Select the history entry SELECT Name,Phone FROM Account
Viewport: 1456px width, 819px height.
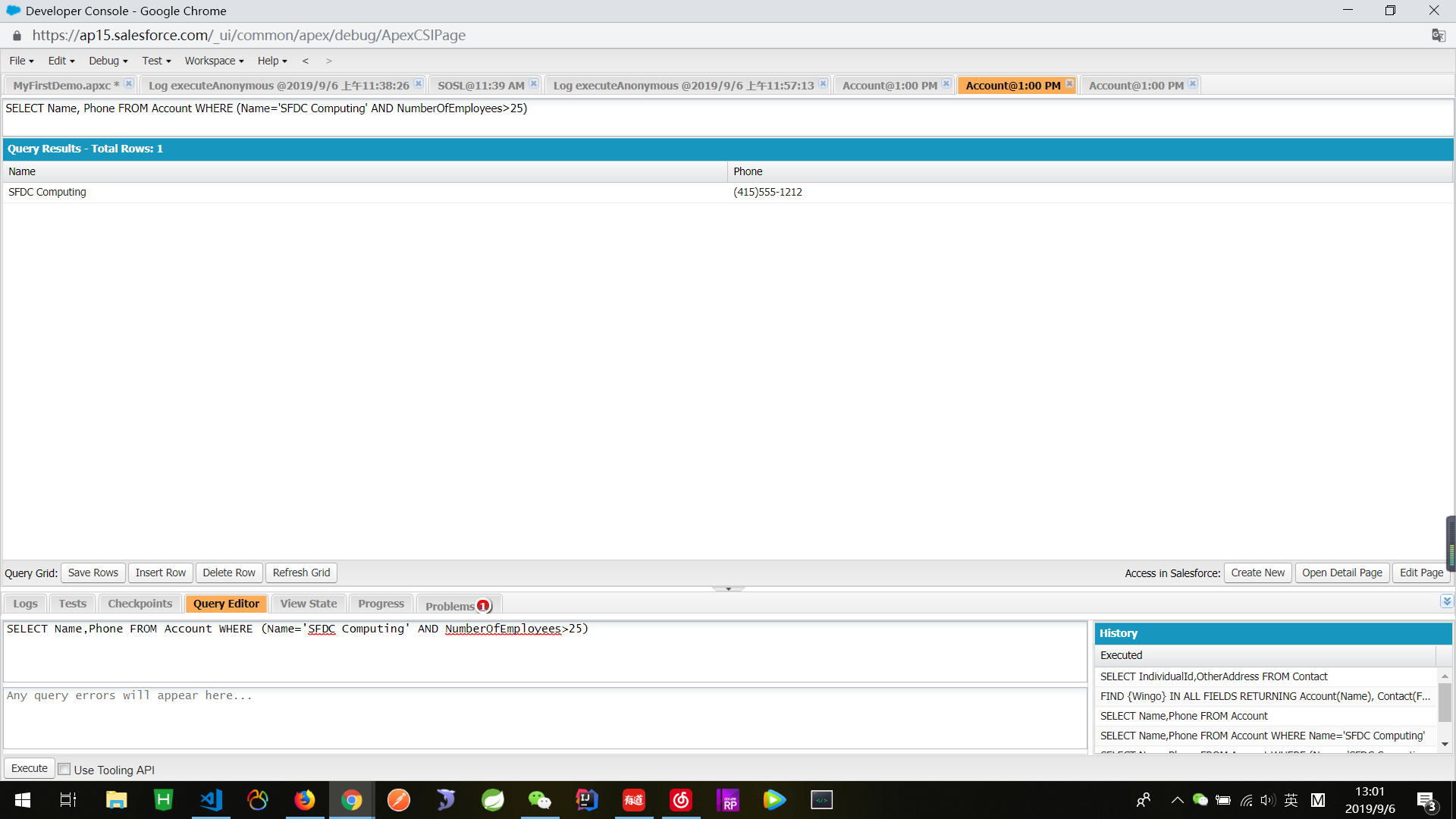click(1185, 715)
